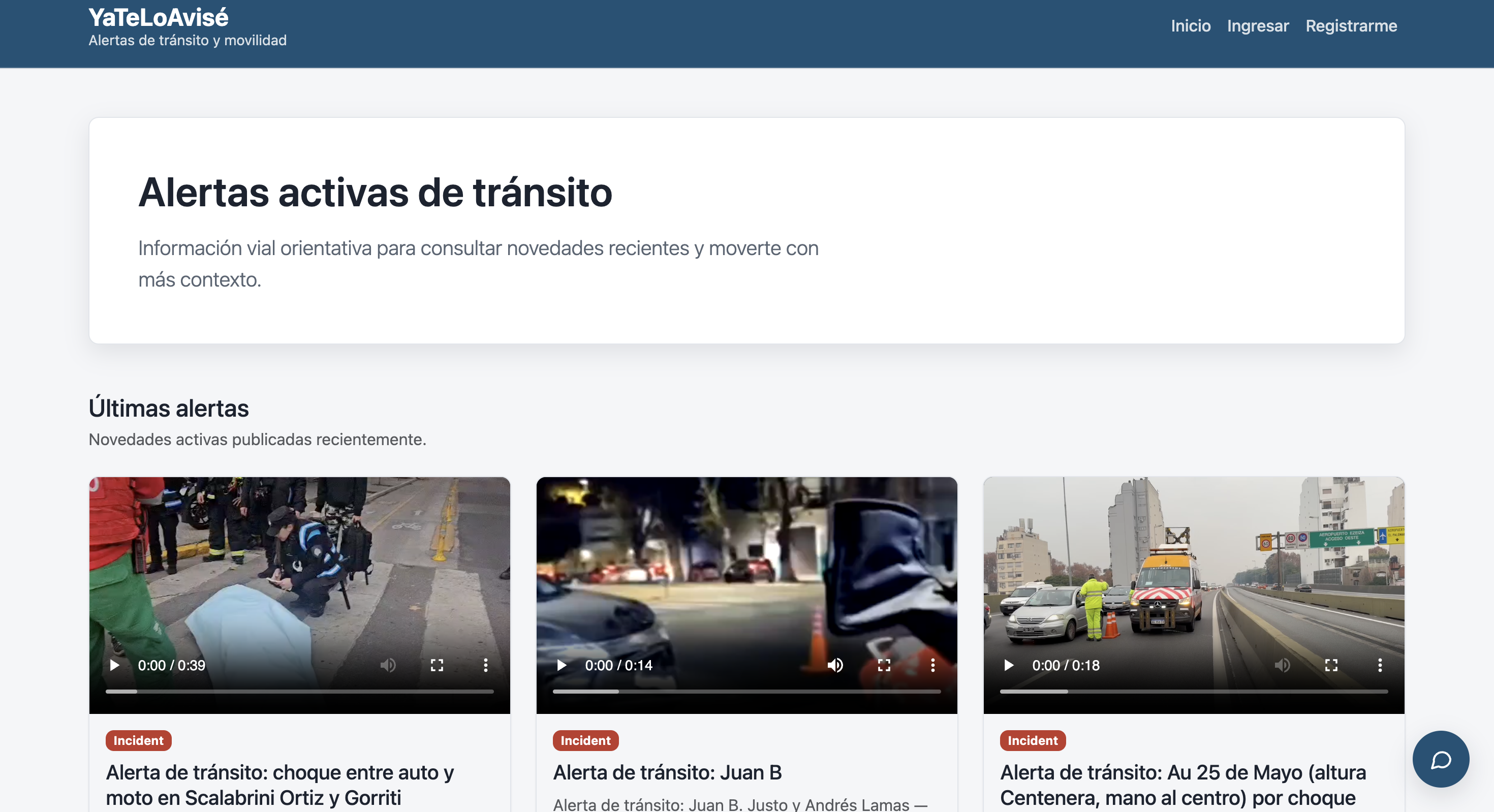Screen dimensions: 1494x812
Task: Open the Ingresar login link
Action: (x=1258, y=26)
